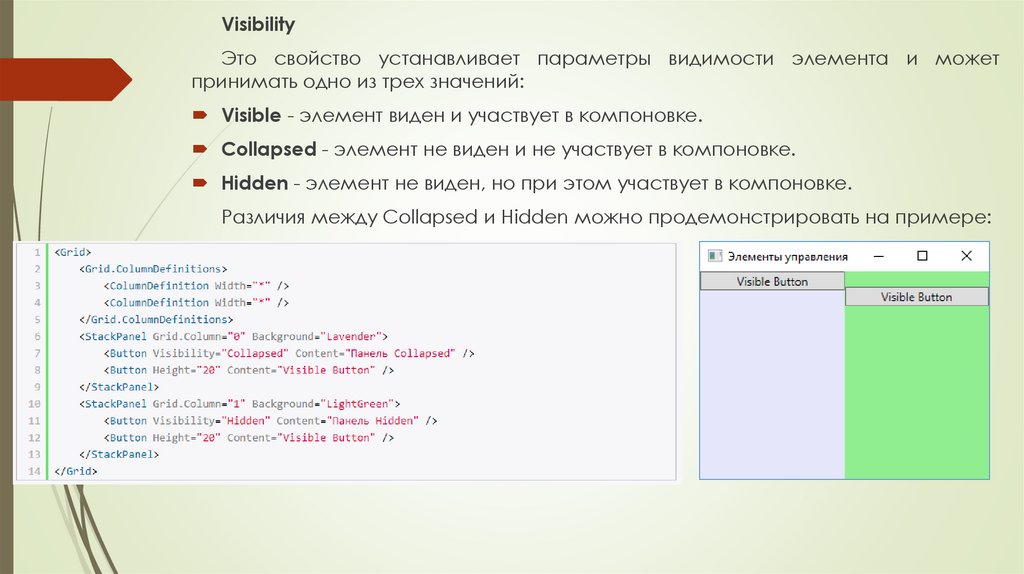Close the Элементы управления window
The width and height of the screenshot is (1024, 574).
click(x=967, y=256)
